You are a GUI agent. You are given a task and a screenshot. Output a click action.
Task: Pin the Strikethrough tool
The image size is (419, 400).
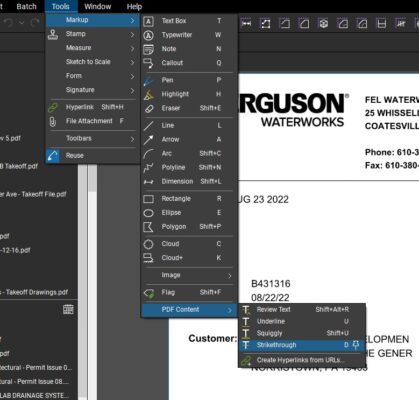point(356,345)
